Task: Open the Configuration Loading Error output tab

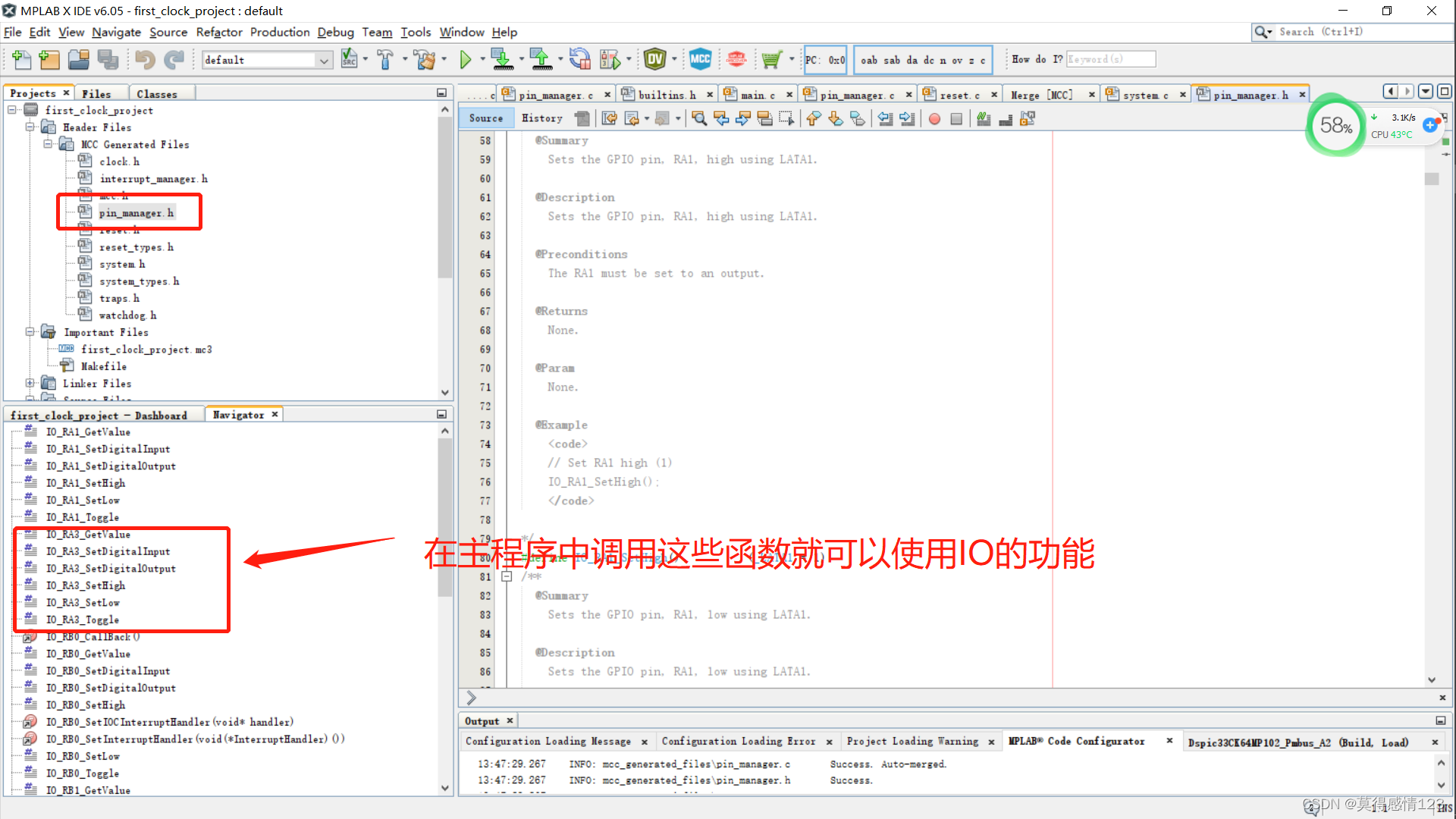Action: click(x=738, y=741)
